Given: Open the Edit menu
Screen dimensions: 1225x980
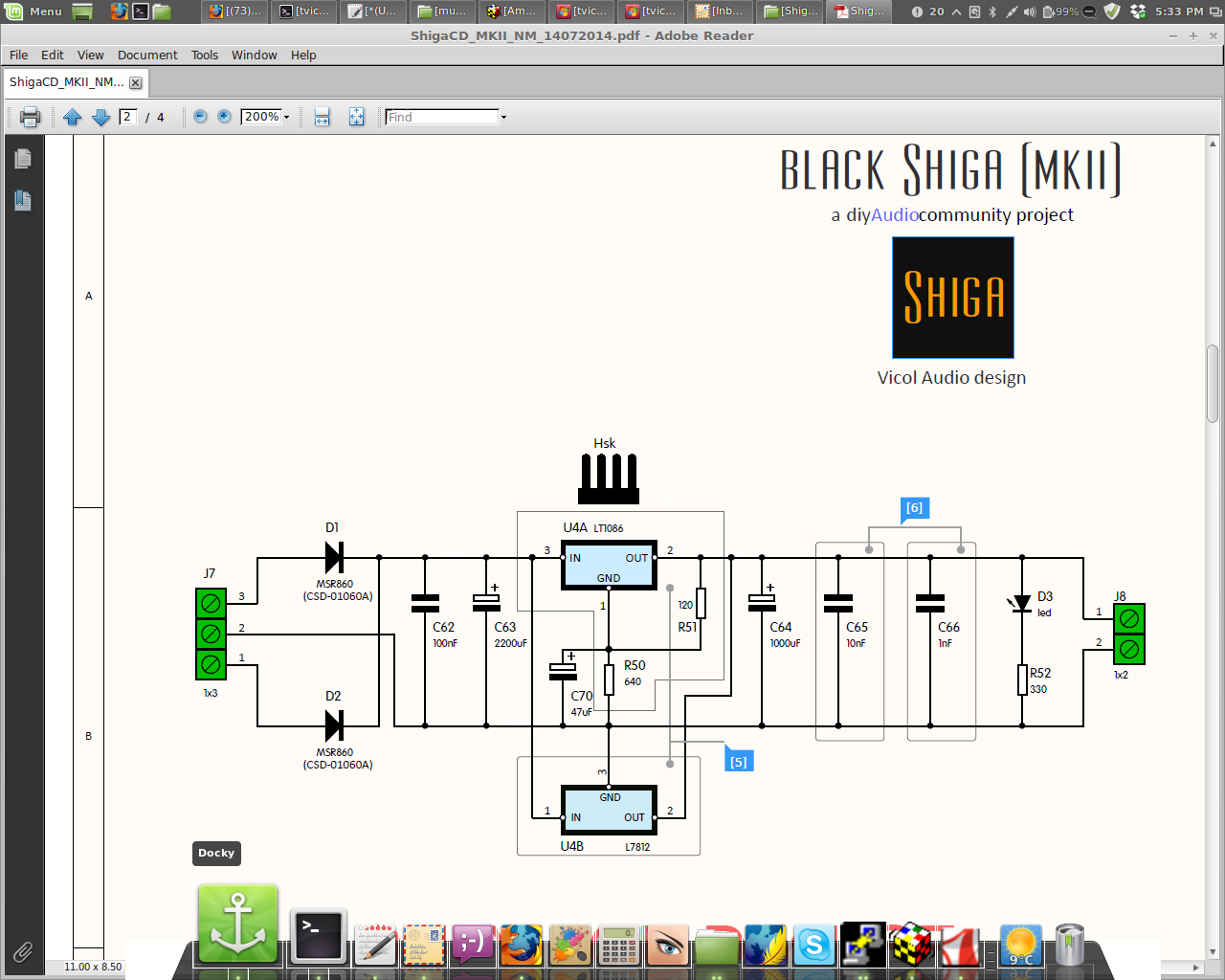Looking at the screenshot, I should [53, 55].
